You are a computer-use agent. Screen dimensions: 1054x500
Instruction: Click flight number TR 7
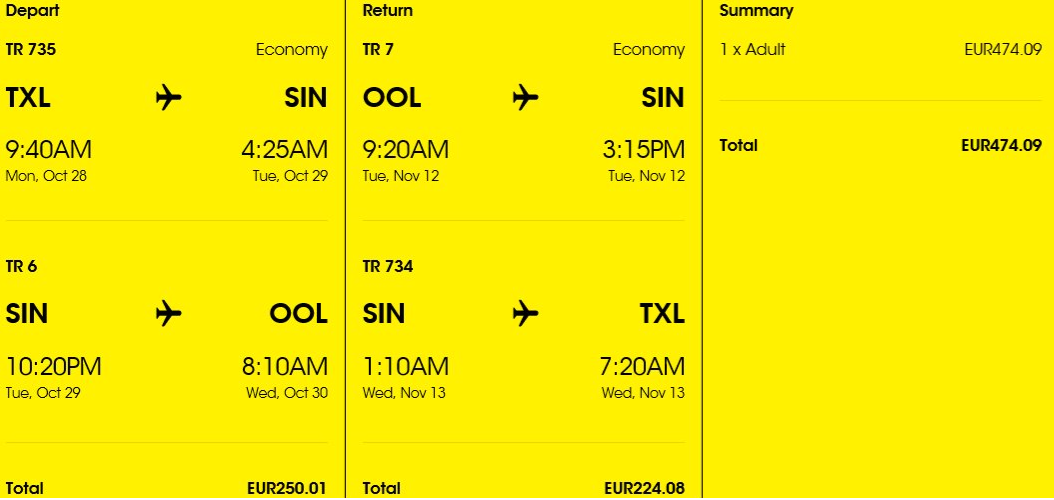[x=378, y=50]
